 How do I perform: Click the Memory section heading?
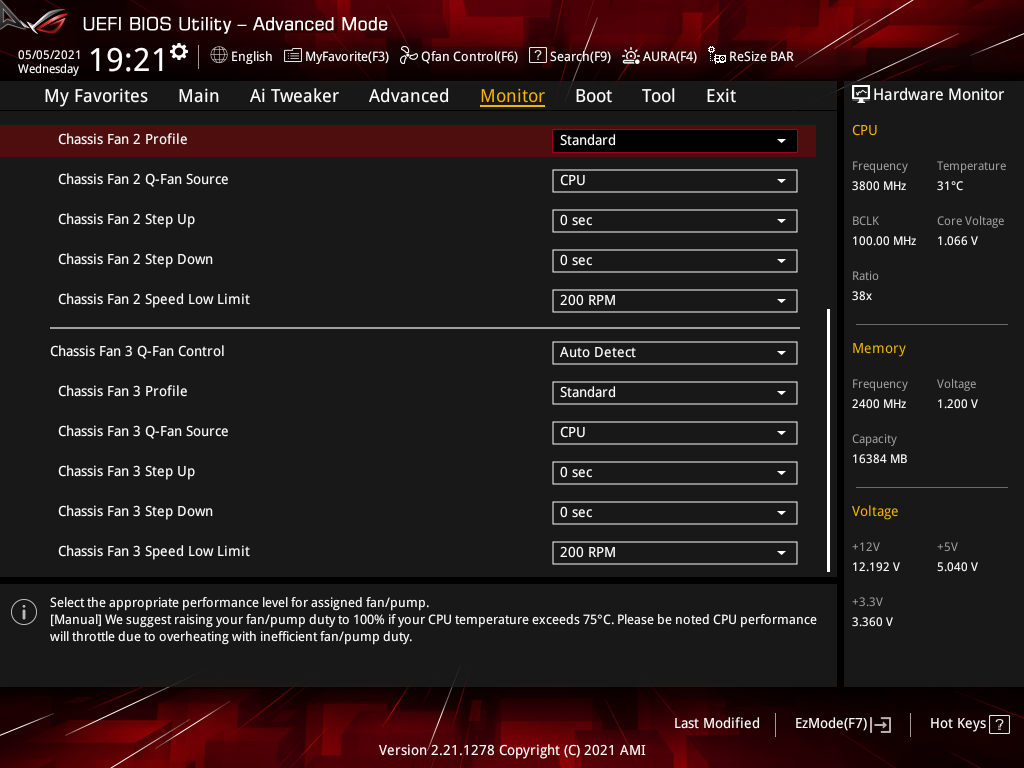click(878, 348)
